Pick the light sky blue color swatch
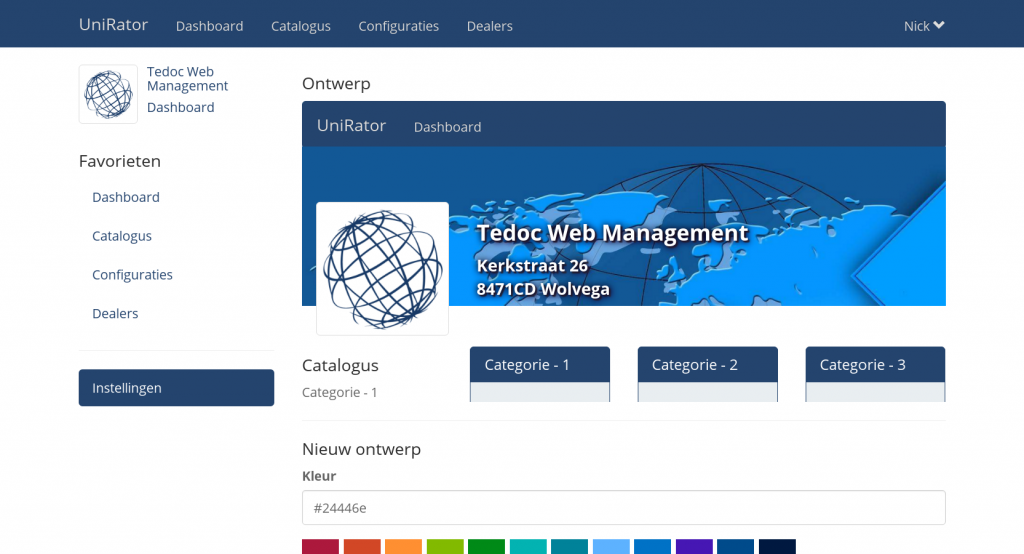 611,546
